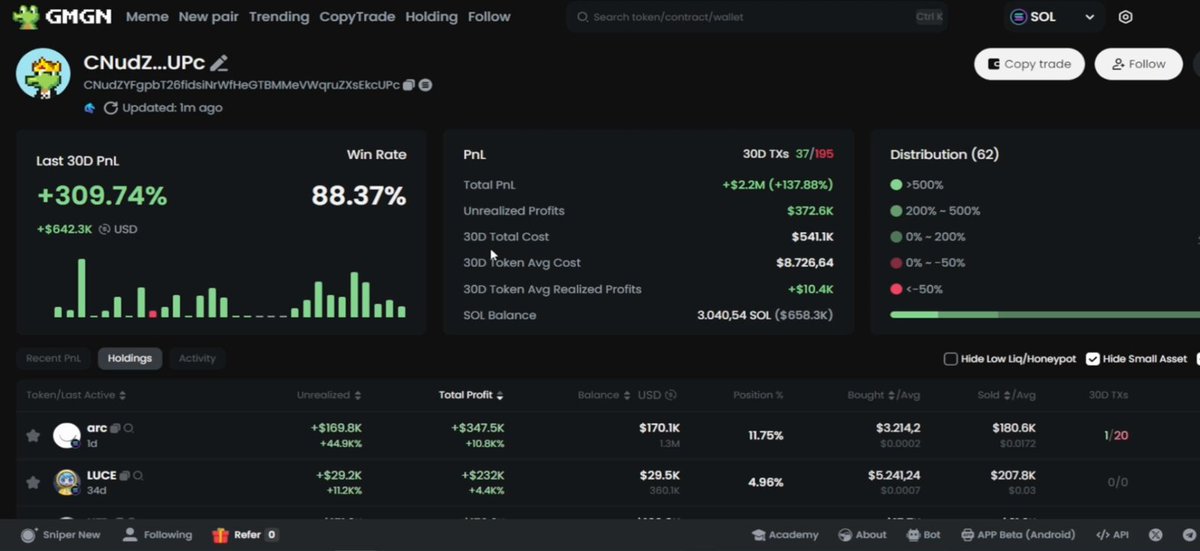The height and width of the screenshot is (551, 1200).
Task: Refresh wallet data via Updated icon
Action: pyautogui.click(x=110, y=108)
